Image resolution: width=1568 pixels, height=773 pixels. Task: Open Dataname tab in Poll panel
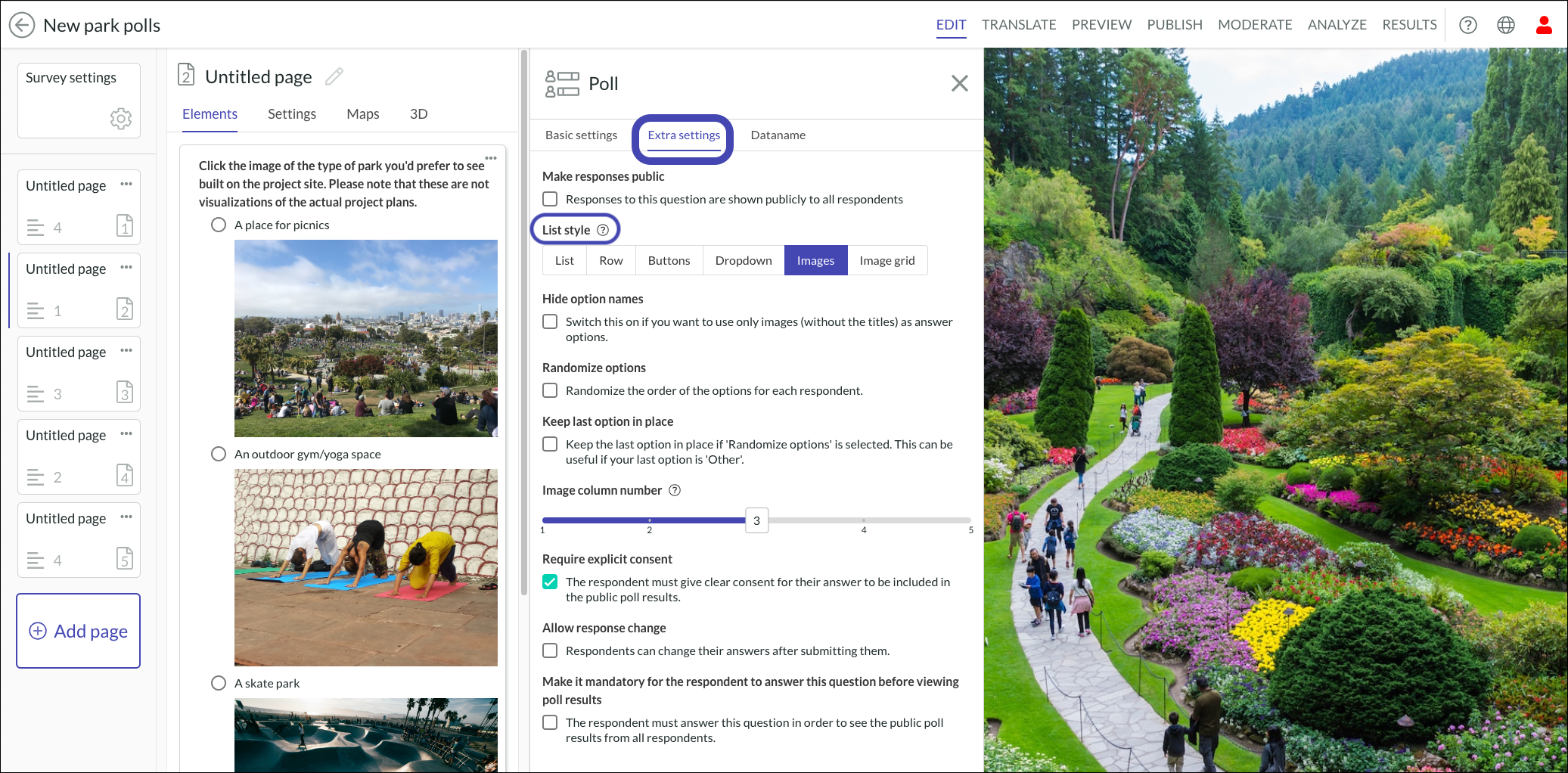click(778, 135)
